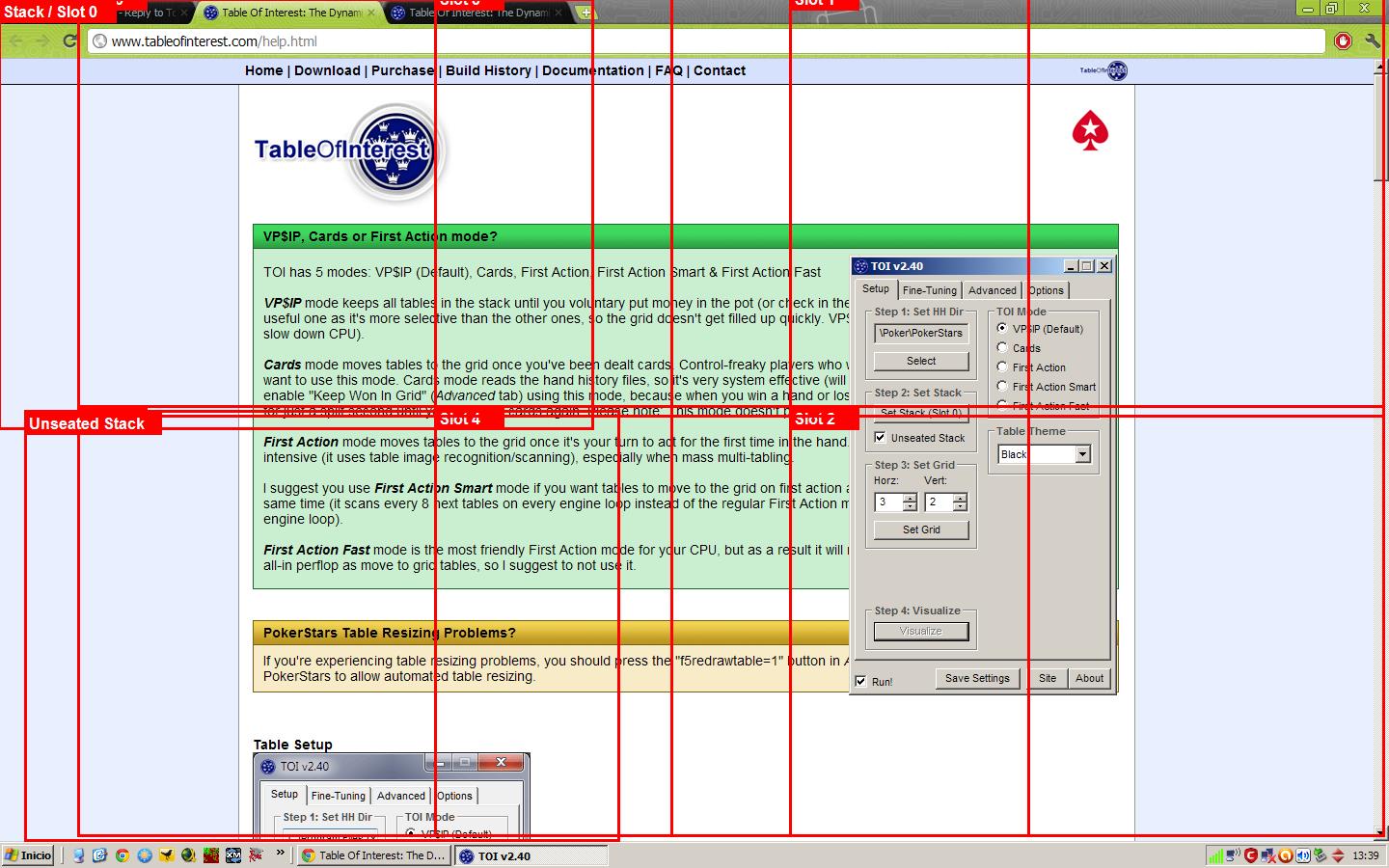Reload the page with browser refresh icon

69,41
